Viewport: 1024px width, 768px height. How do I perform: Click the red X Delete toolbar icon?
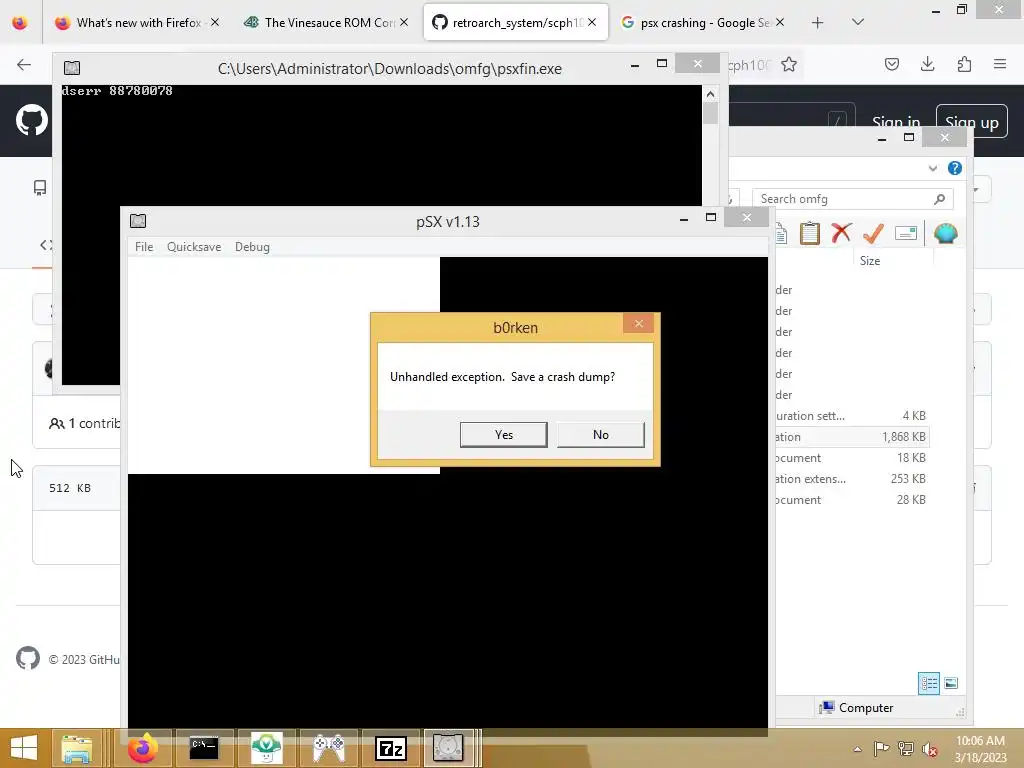click(x=841, y=233)
